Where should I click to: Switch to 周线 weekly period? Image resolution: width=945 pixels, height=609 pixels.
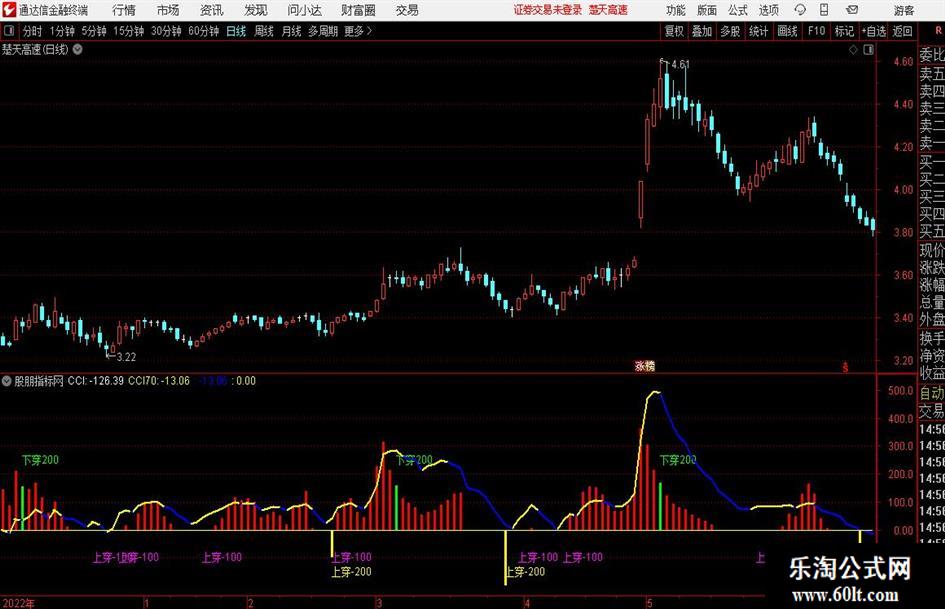pos(263,31)
